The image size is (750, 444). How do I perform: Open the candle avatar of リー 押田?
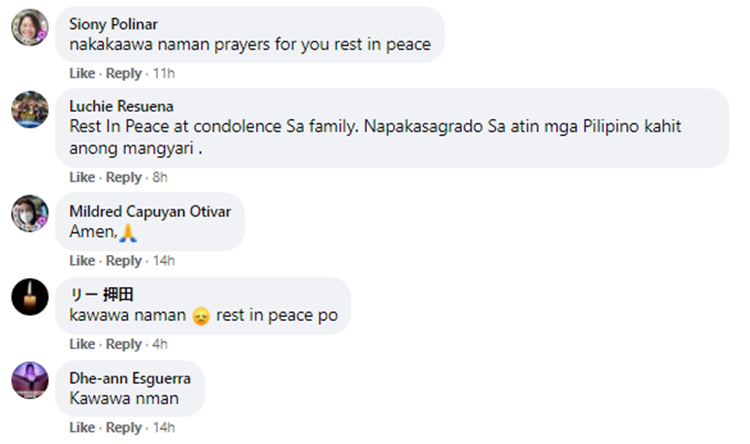coord(30,297)
